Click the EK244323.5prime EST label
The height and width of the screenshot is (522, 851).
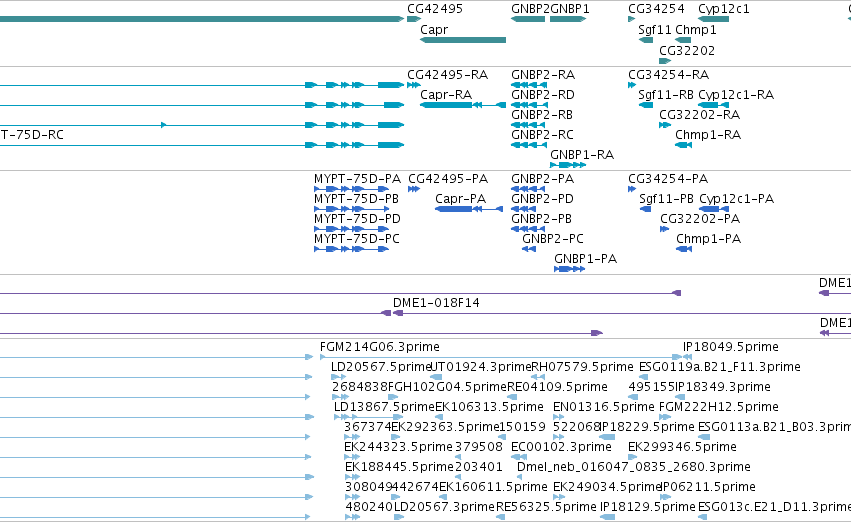[398, 447]
